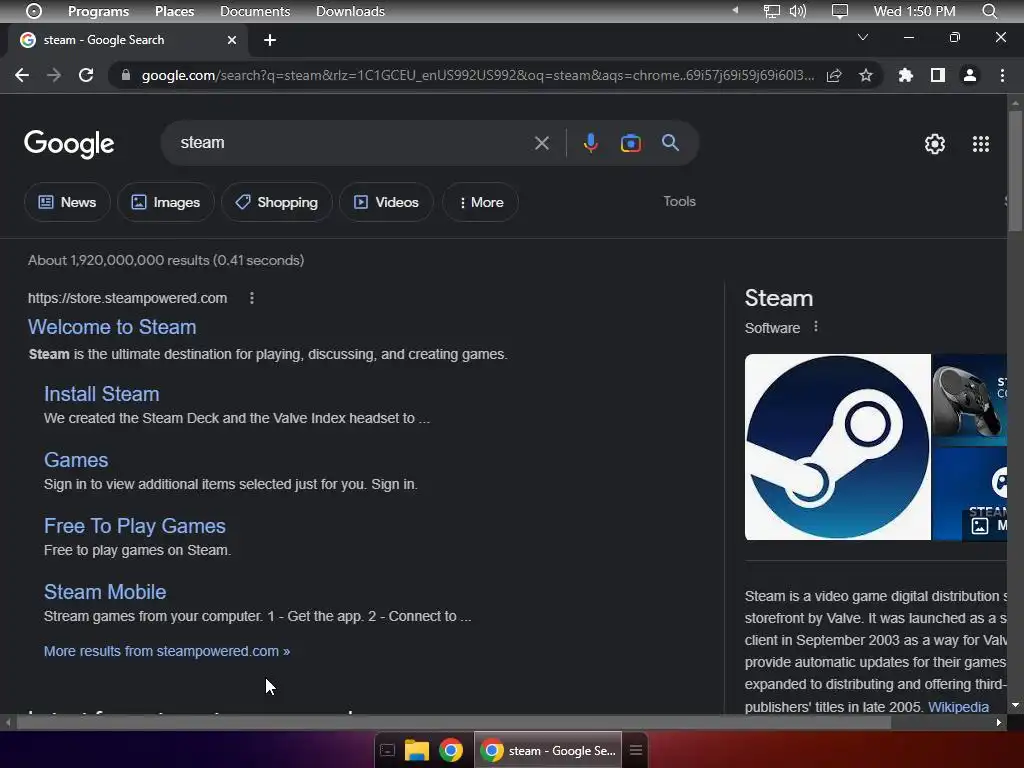Image resolution: width=1024 pixels, height=768 pixels.
Task: Launch Chrome from the taskbar launcher
Action: pos(451,750)
